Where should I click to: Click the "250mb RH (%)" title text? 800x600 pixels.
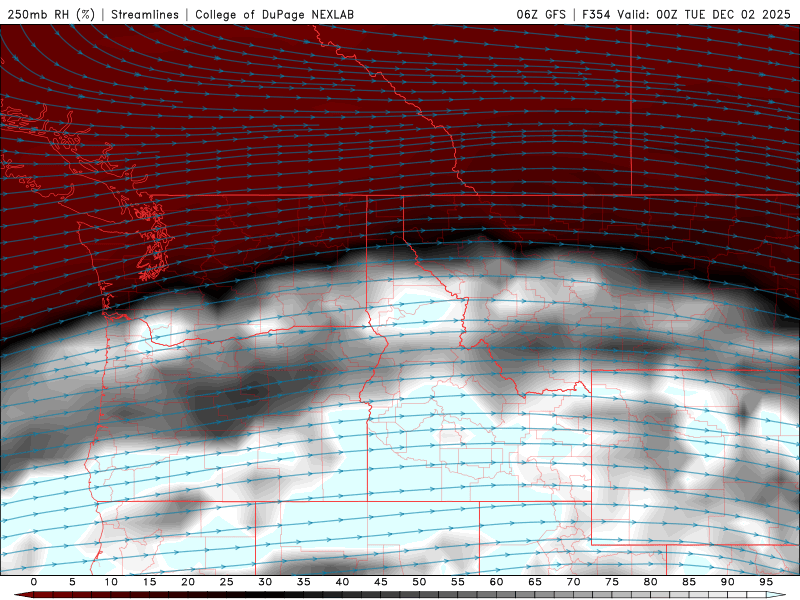(x=51, y=14)
